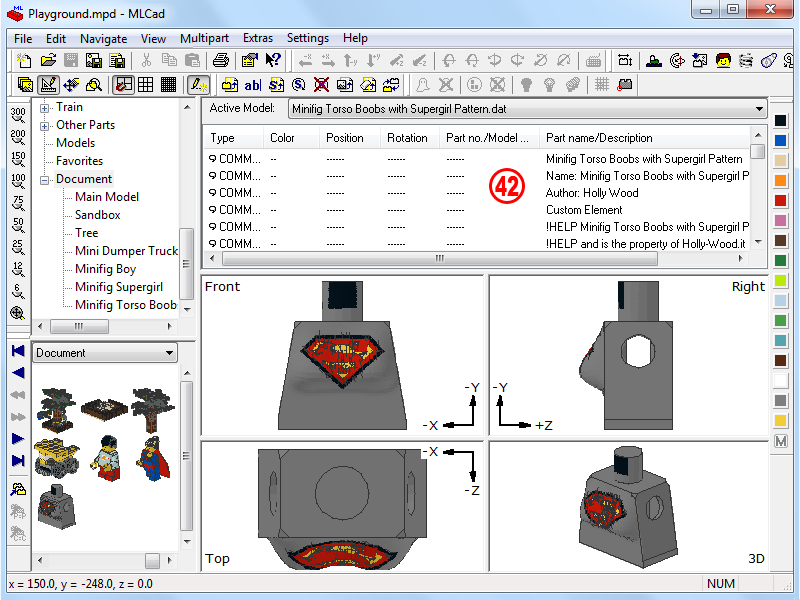Select the Favorites tree item
This screenshot has width=800, height=600.
80,161
